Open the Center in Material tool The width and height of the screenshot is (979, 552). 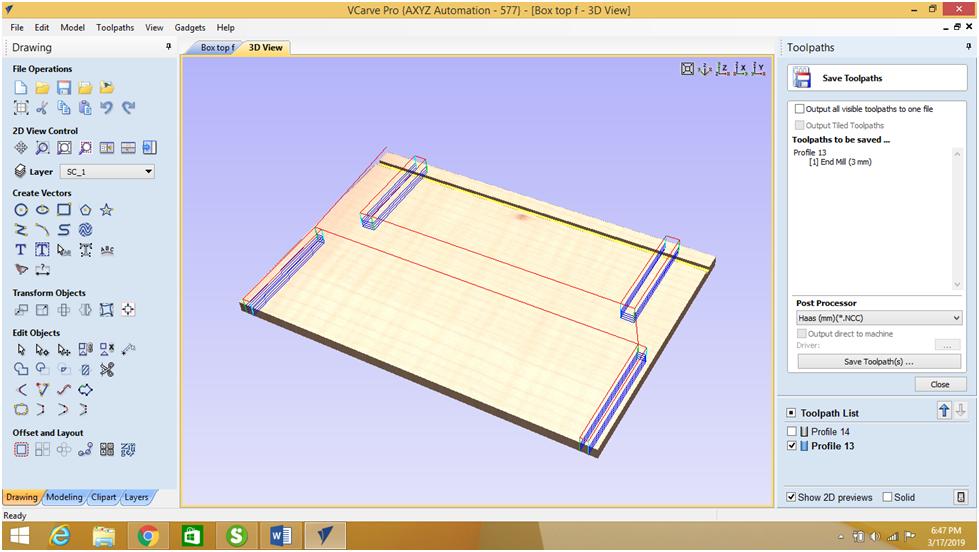(x=128, y=310)
